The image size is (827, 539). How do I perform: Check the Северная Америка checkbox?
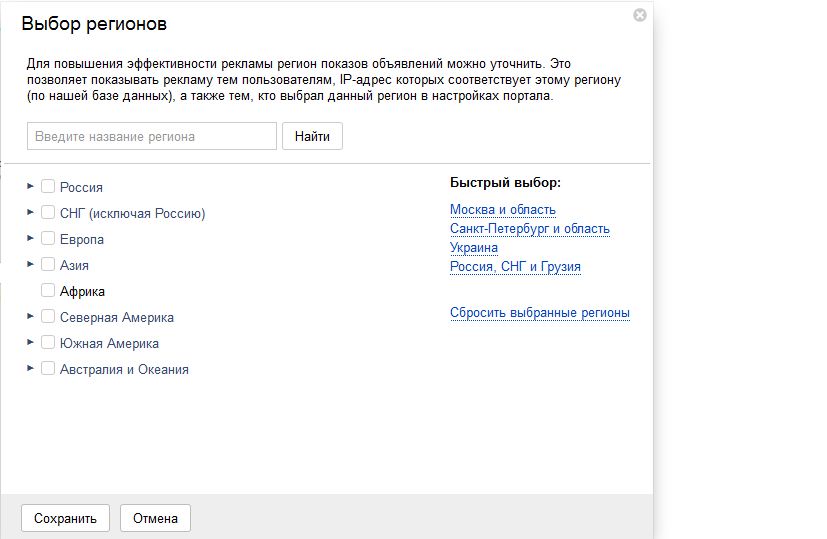point(48,316)
